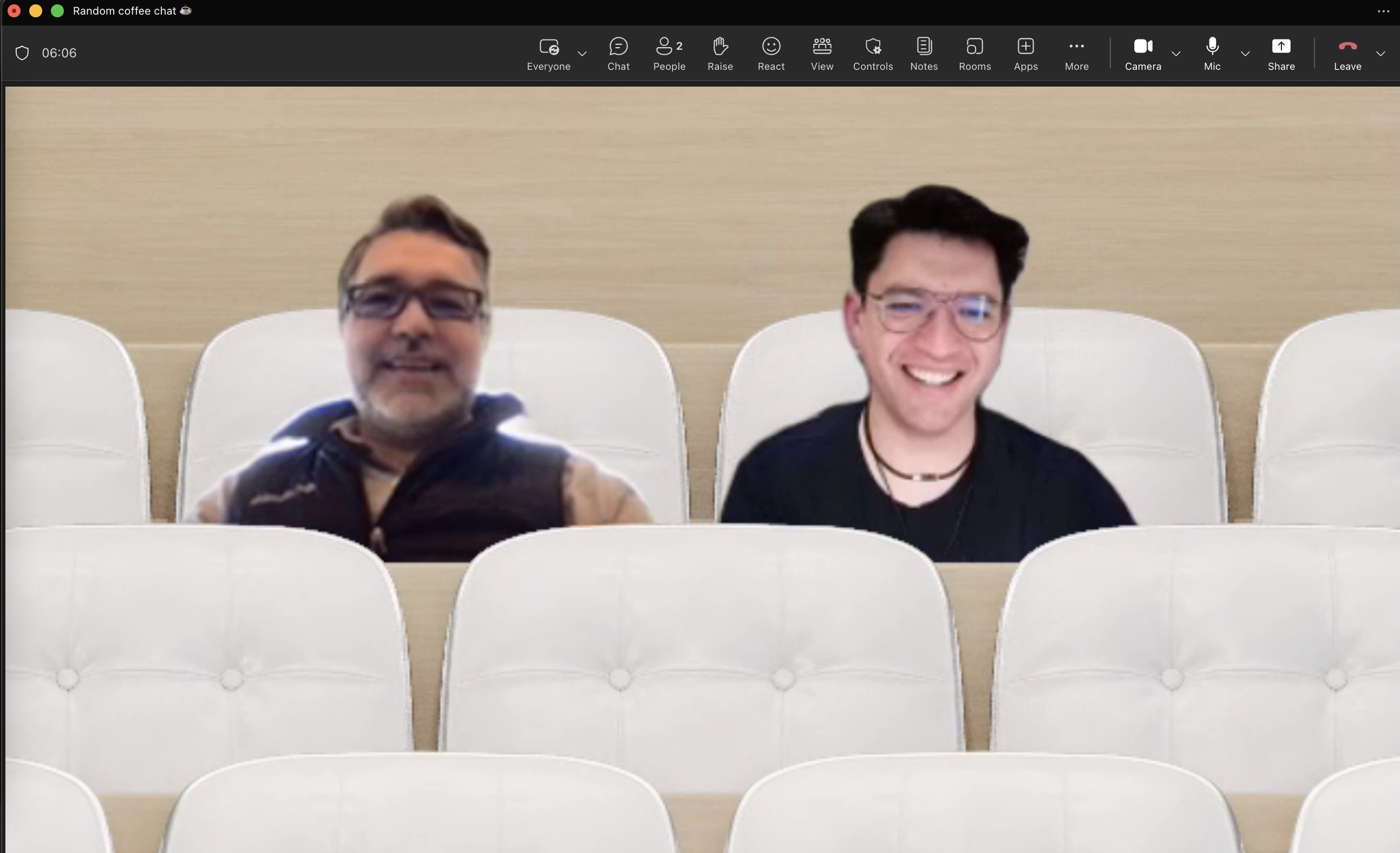Open the Apps add menu
Viewport: 1400px width, 853px height.
tap(1025, 54)
